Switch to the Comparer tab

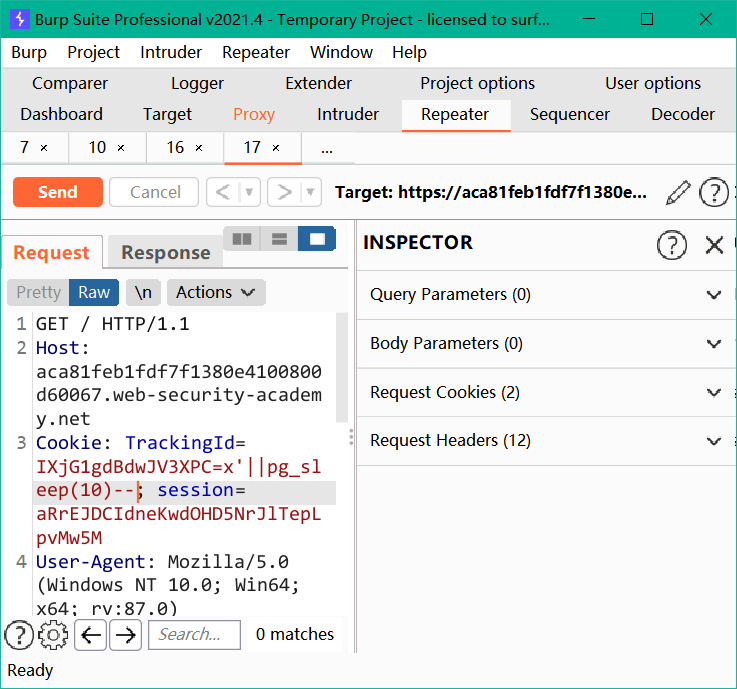[70, 83]
